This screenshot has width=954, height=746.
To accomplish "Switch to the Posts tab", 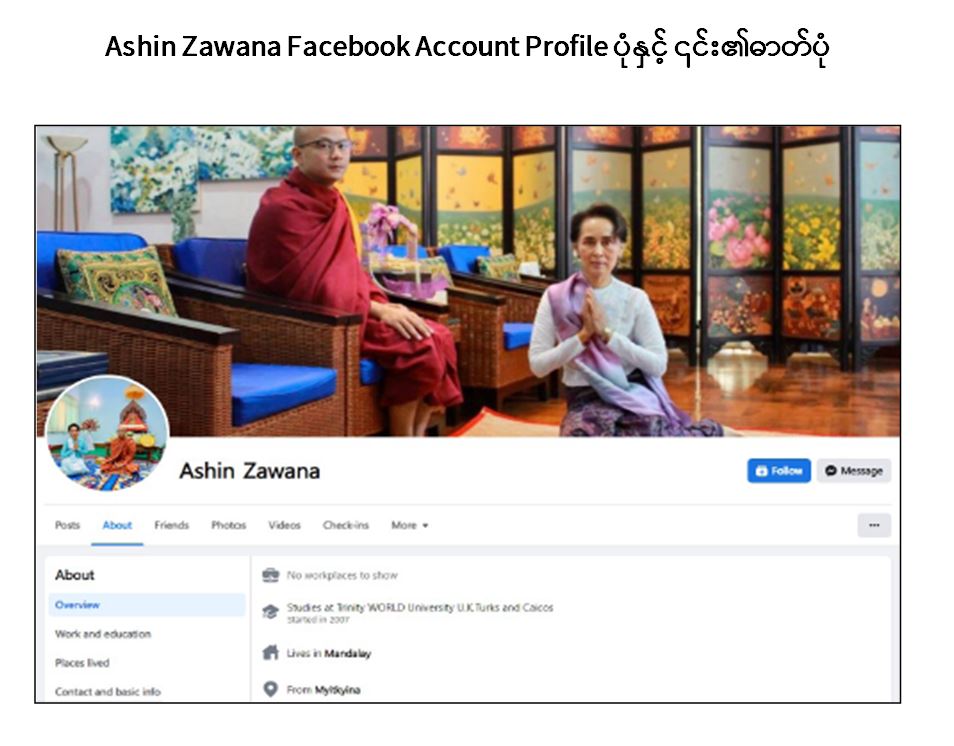I will pyautogui.click(x=68, y=525).
